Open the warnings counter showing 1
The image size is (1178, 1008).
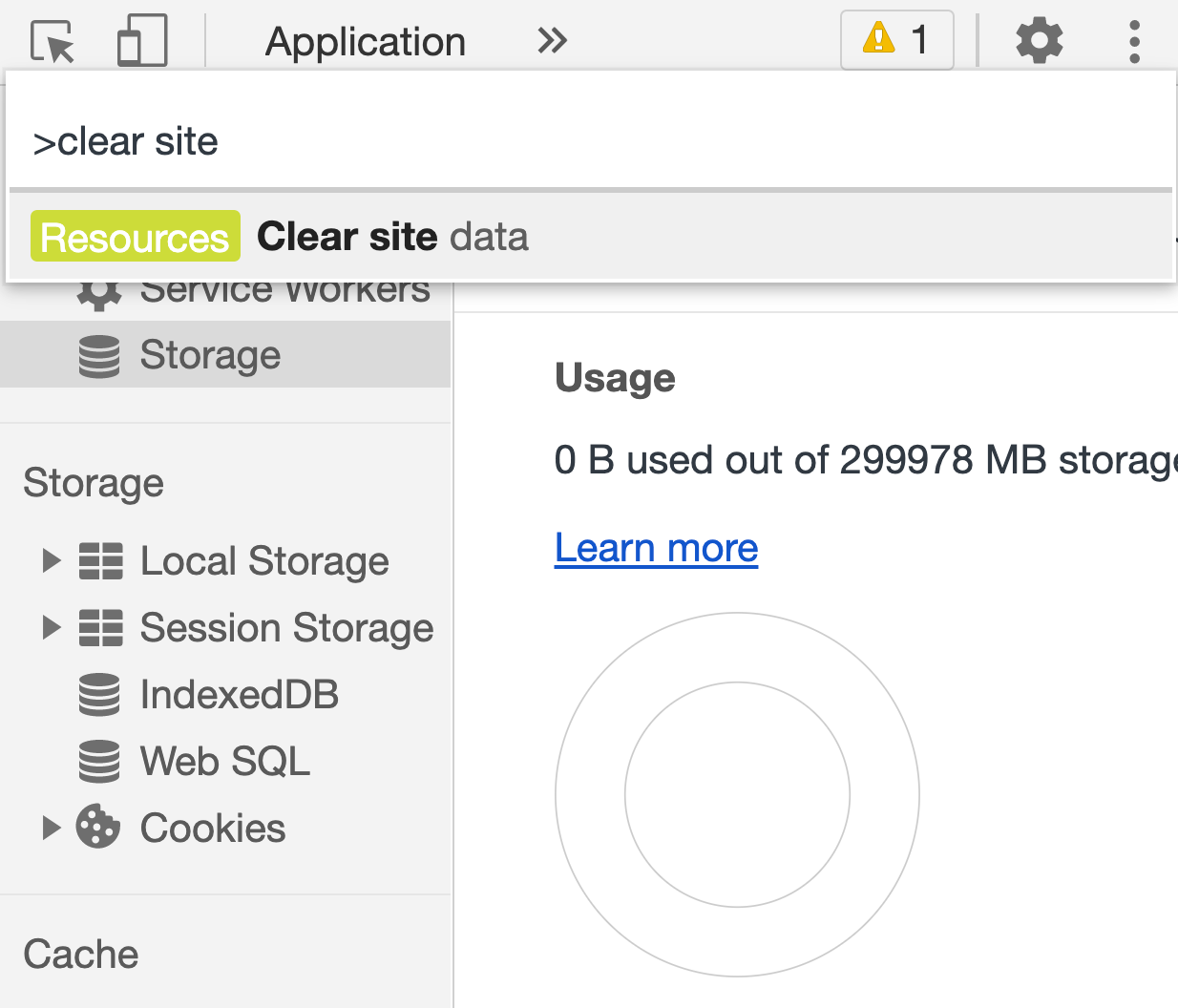point(896,40)
